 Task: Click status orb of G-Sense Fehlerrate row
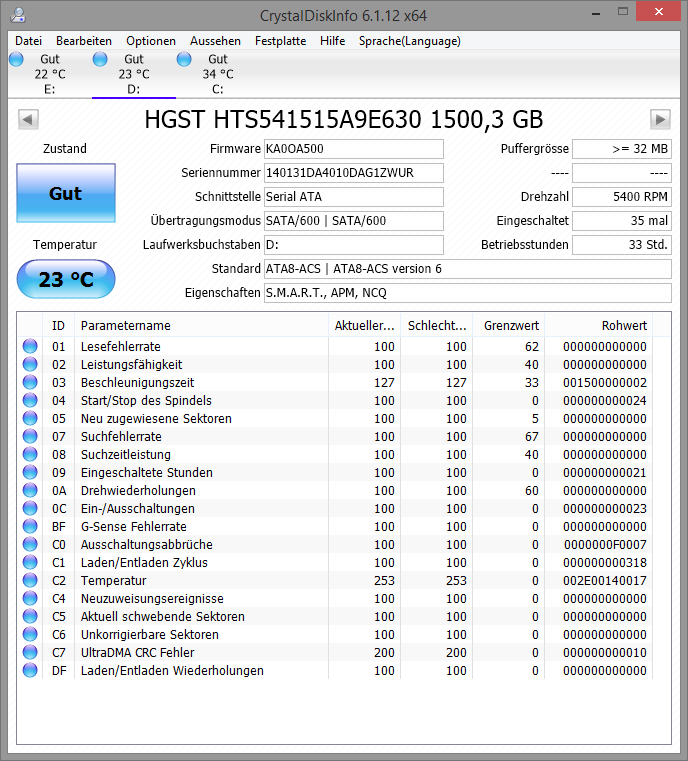30,526
